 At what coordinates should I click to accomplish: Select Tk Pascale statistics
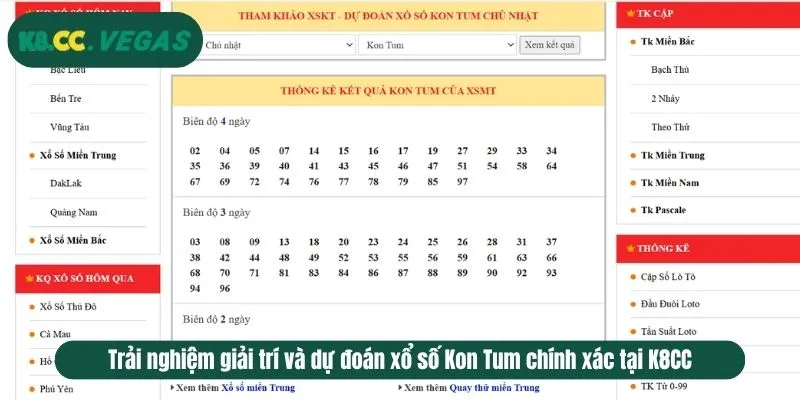point(663,210)
